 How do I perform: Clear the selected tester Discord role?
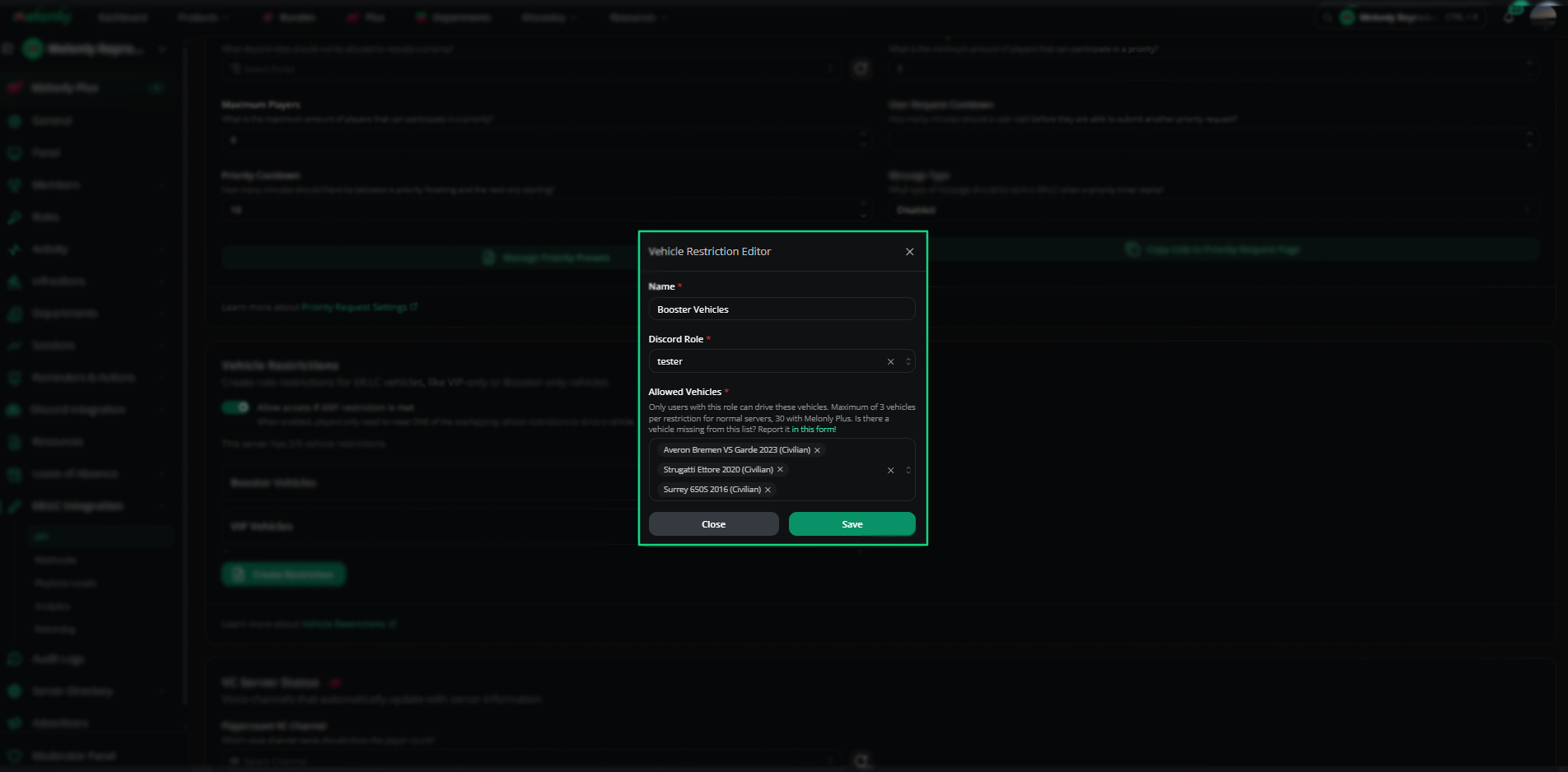pos(890,362)
